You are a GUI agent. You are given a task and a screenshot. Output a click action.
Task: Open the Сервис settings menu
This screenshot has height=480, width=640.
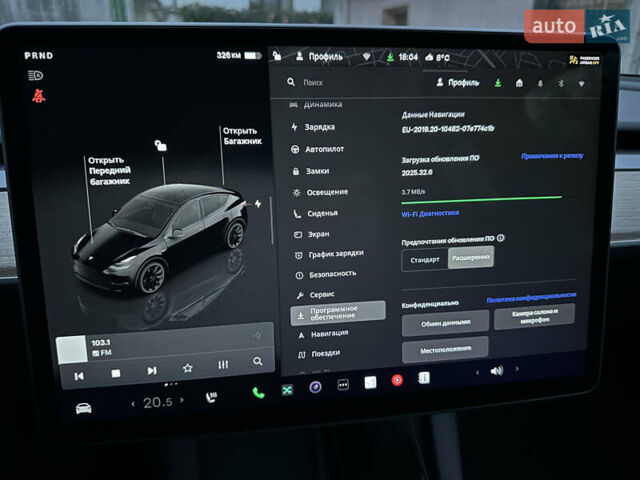click(316, 294)
